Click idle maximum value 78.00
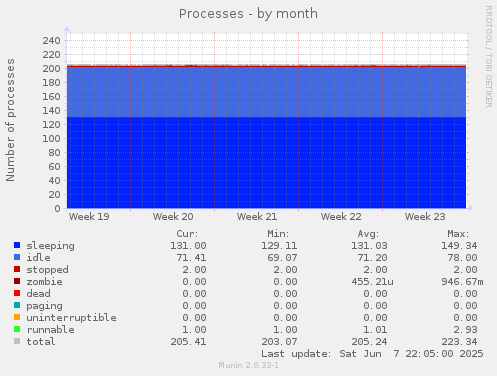 pos(462,258)
